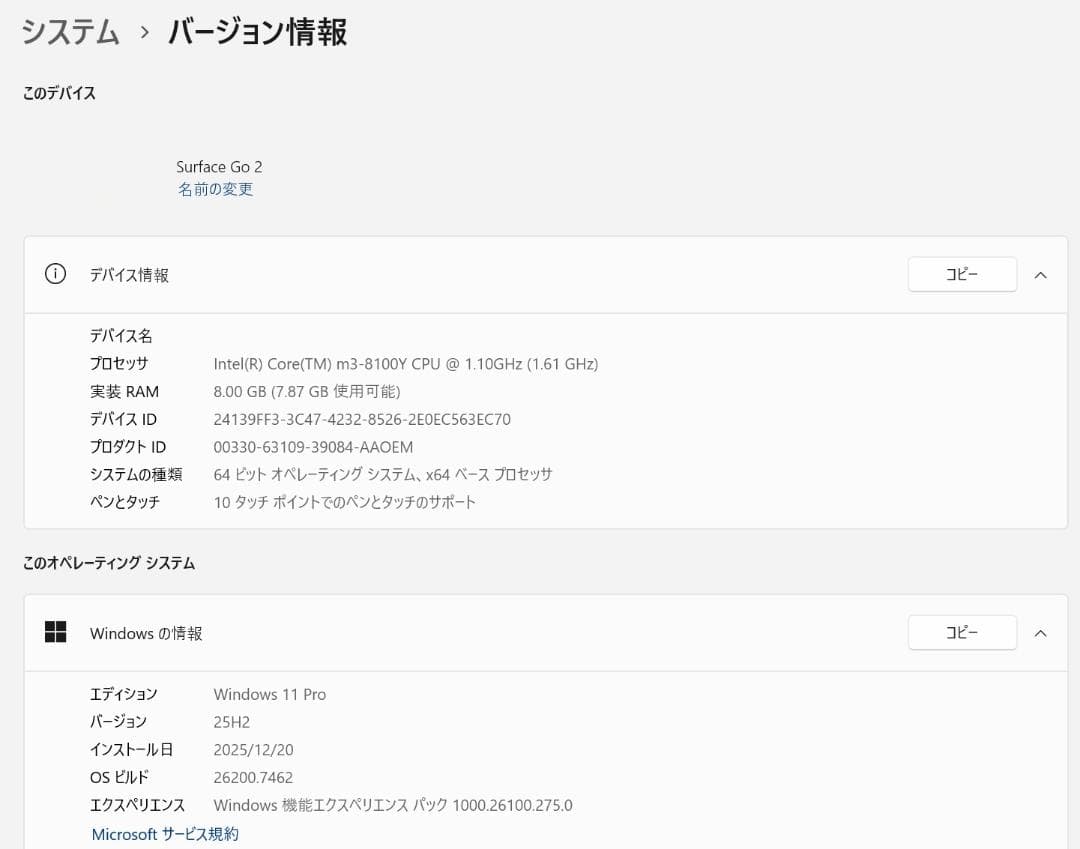
Task: Click the デバイス ID value
Action: click(x=365, y=419)
